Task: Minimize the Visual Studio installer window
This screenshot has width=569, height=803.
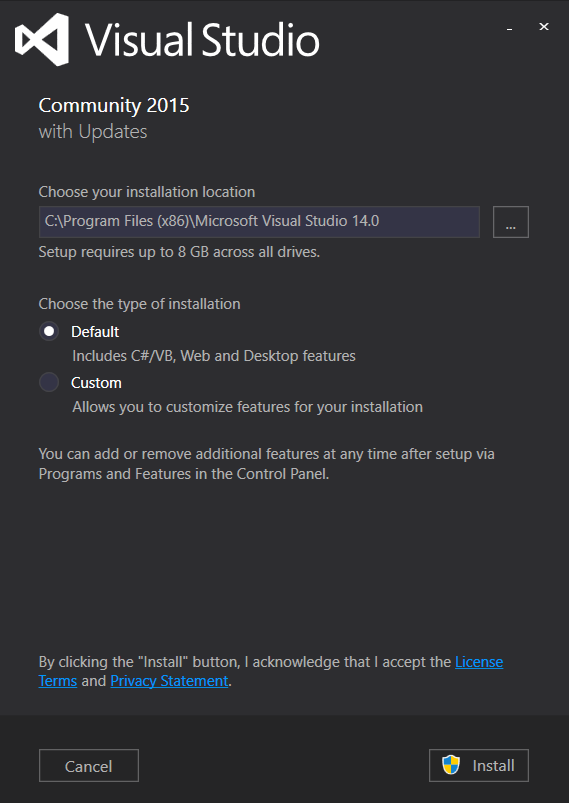Action: (x=509, y=28)
